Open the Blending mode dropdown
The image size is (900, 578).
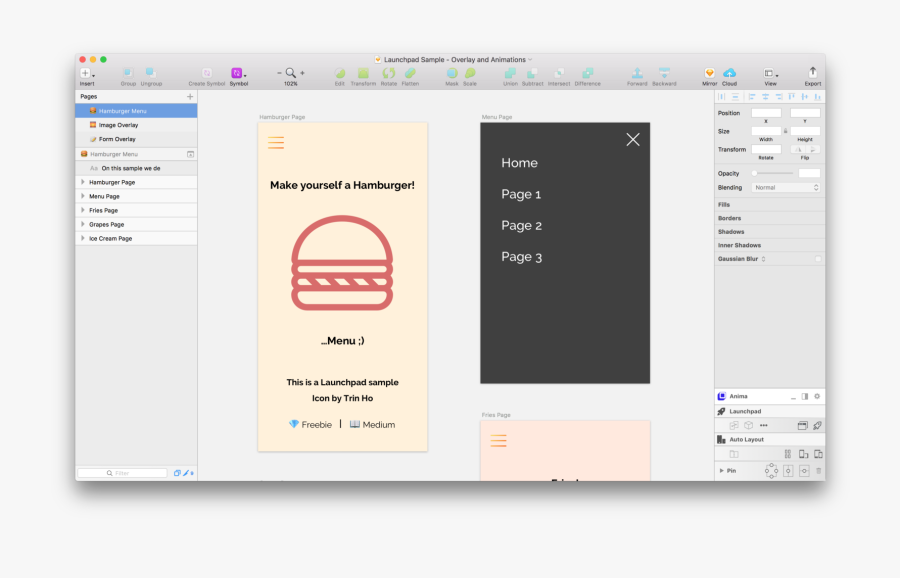tap(785, 188)
